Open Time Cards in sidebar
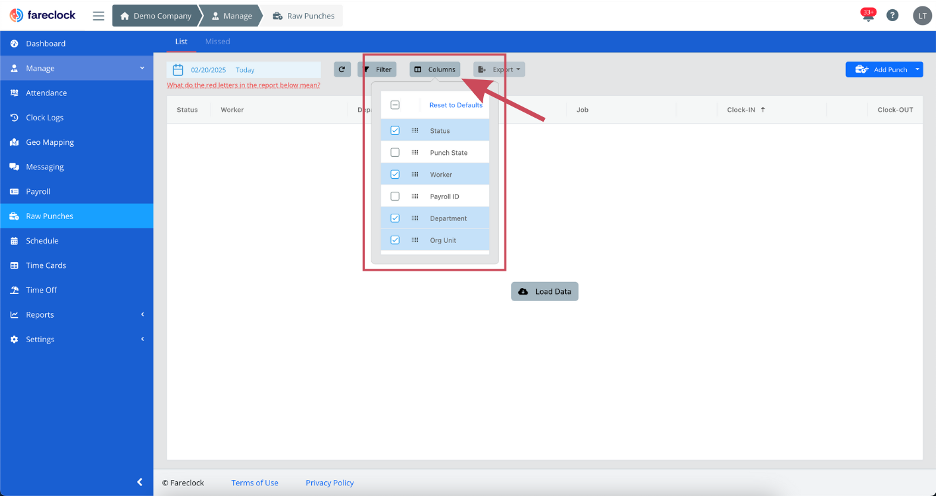Viewport: 936px width, 496px height. [x=76, y=266]
